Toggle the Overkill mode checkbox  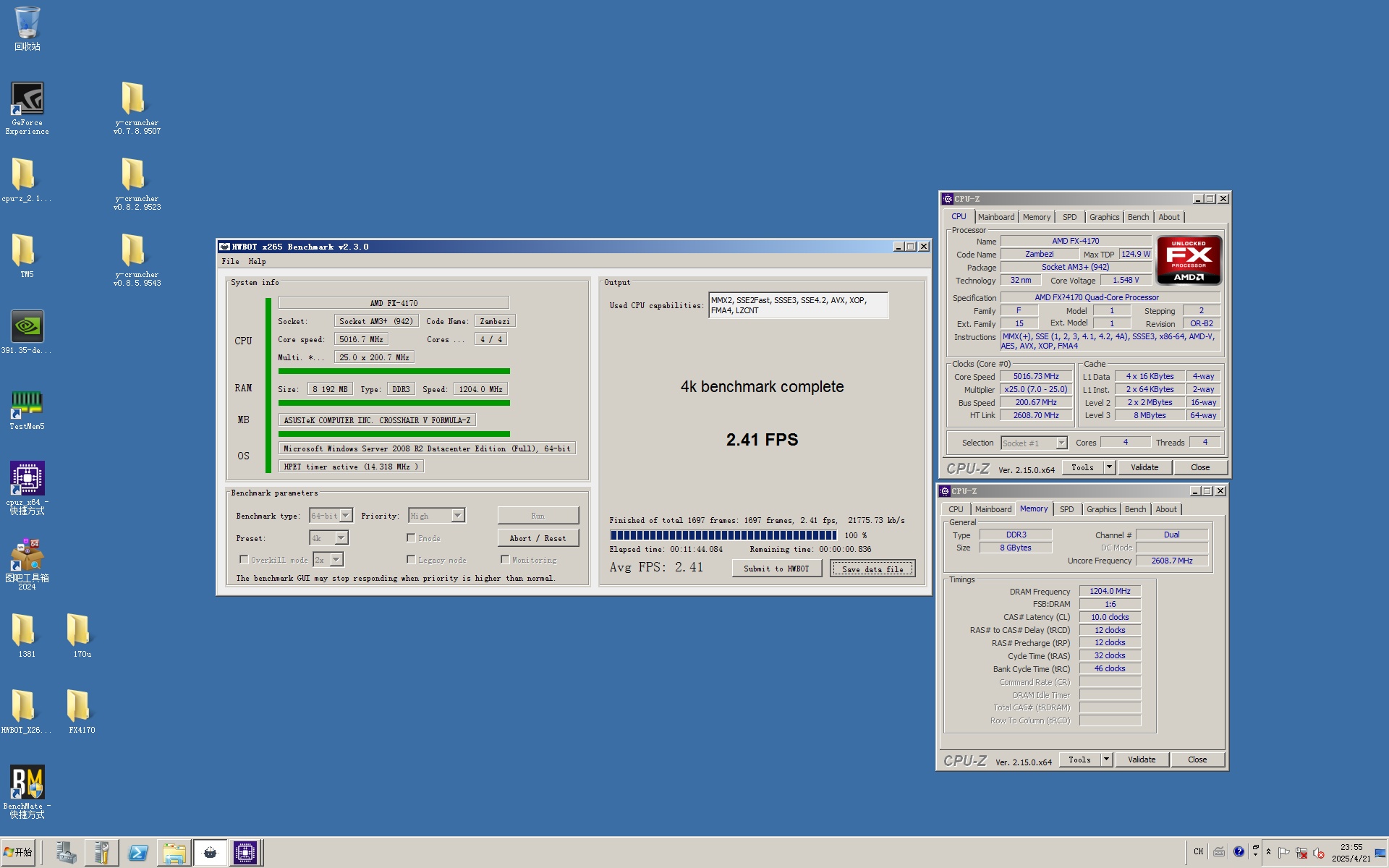(244, 559)
